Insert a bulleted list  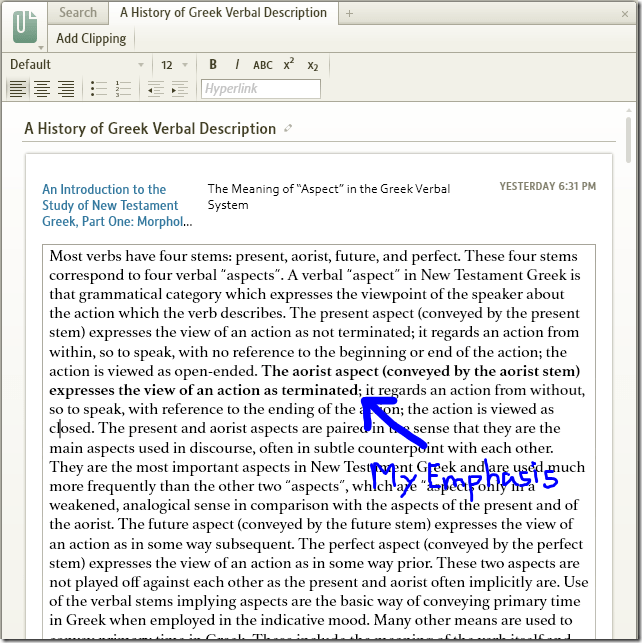coord(98,89)
